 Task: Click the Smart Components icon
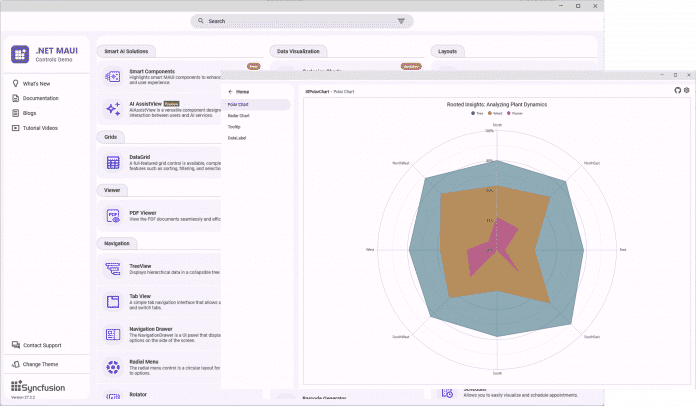(x=113, y=76)
